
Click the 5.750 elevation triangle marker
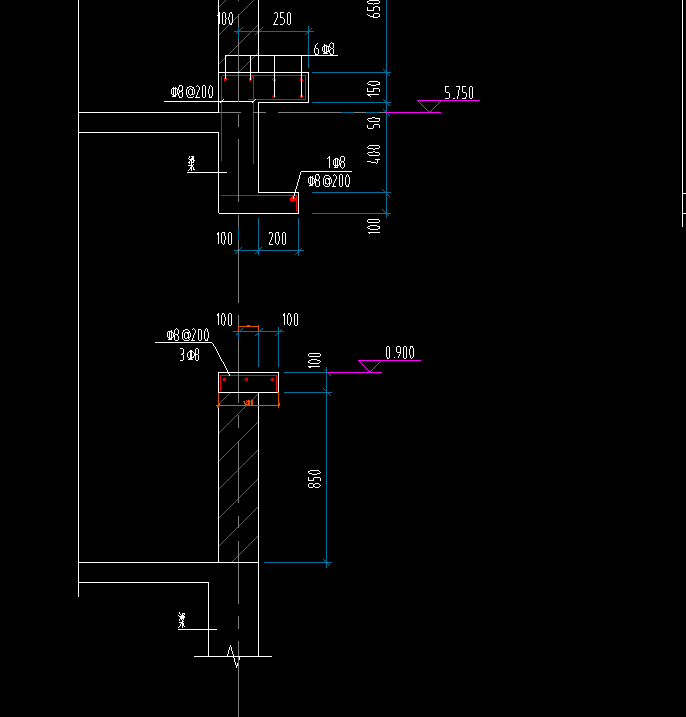[429, 106]
